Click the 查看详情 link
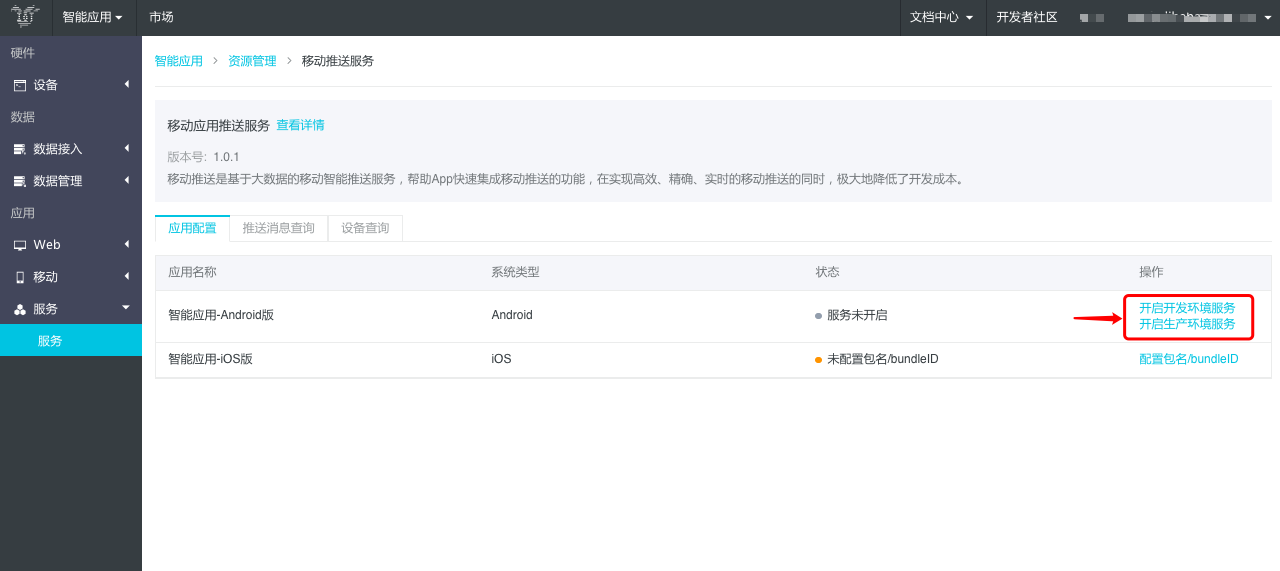The height and width of the screenshot is (571, 1280). [x=301, y=125]
